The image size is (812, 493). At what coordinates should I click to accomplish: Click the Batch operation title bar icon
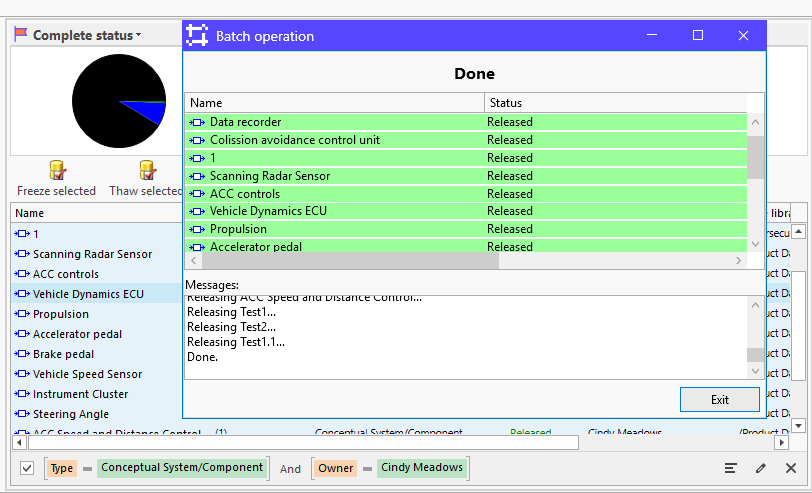point(197,35)
